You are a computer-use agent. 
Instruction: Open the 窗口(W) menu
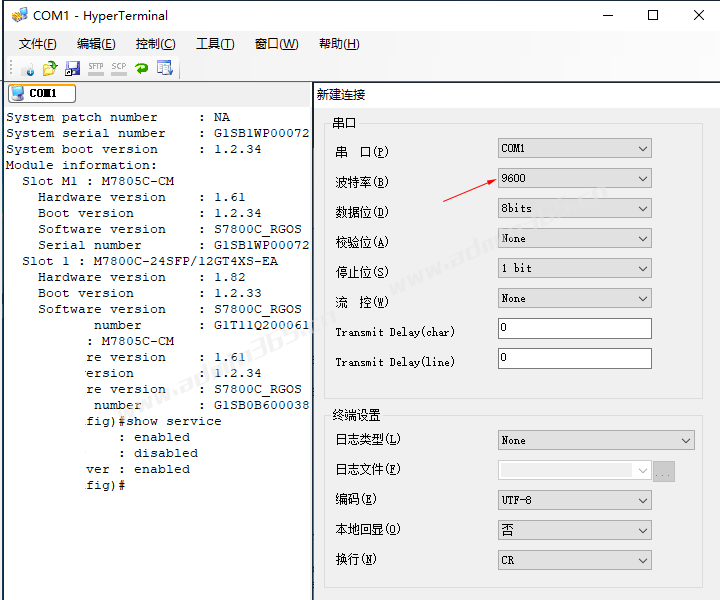[x=276, y=44]
